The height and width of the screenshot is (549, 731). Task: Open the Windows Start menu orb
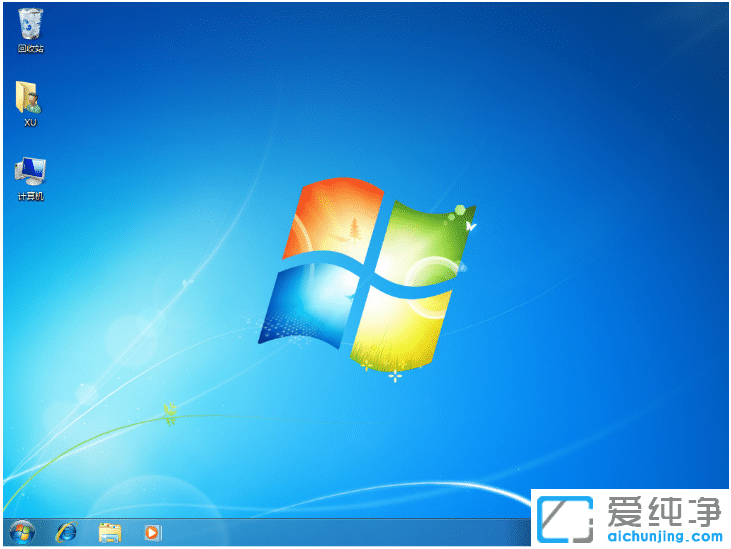pyautogui.click(x=21, y=532)
